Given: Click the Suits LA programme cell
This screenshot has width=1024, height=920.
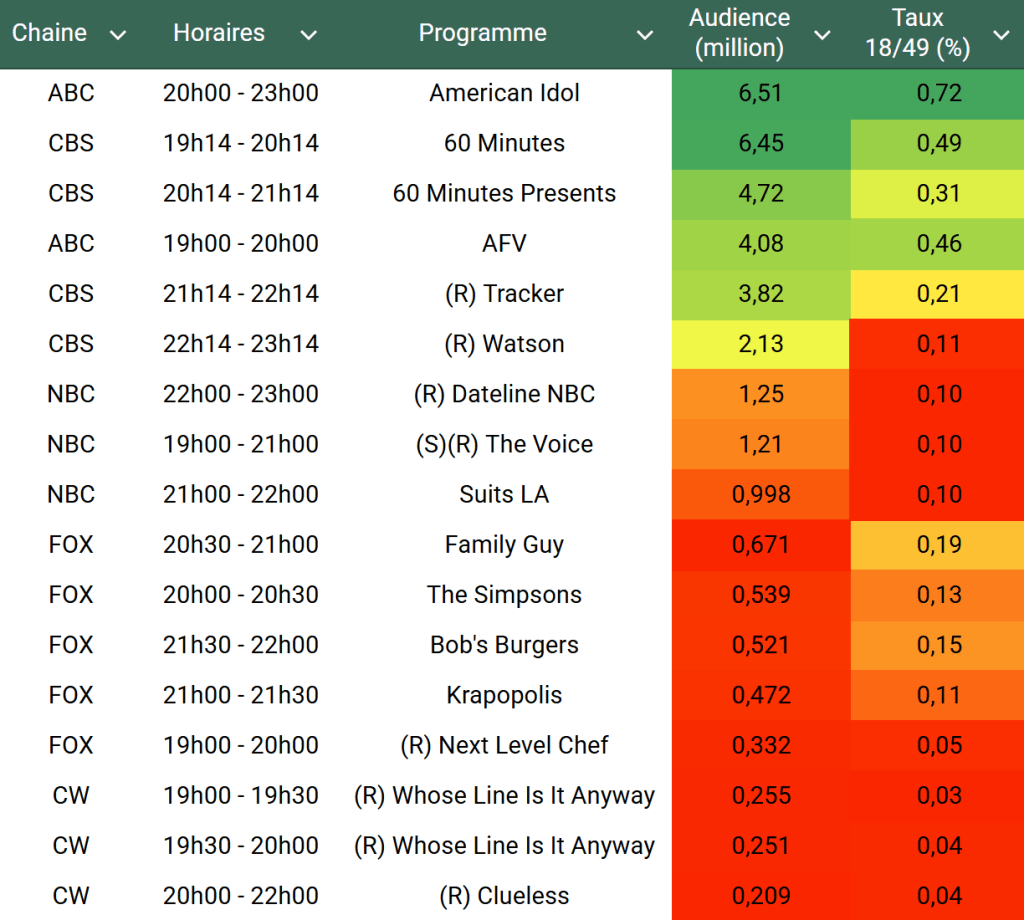Looking at the screenshot, I should [504, 494].
